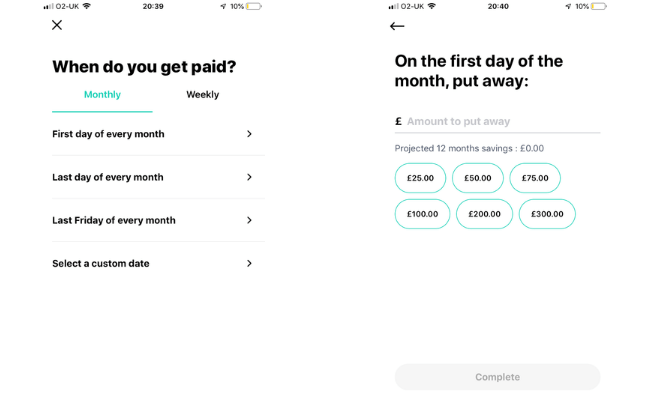
Task: Switch to the Monthly tab
Action: [x=102, y=95]
